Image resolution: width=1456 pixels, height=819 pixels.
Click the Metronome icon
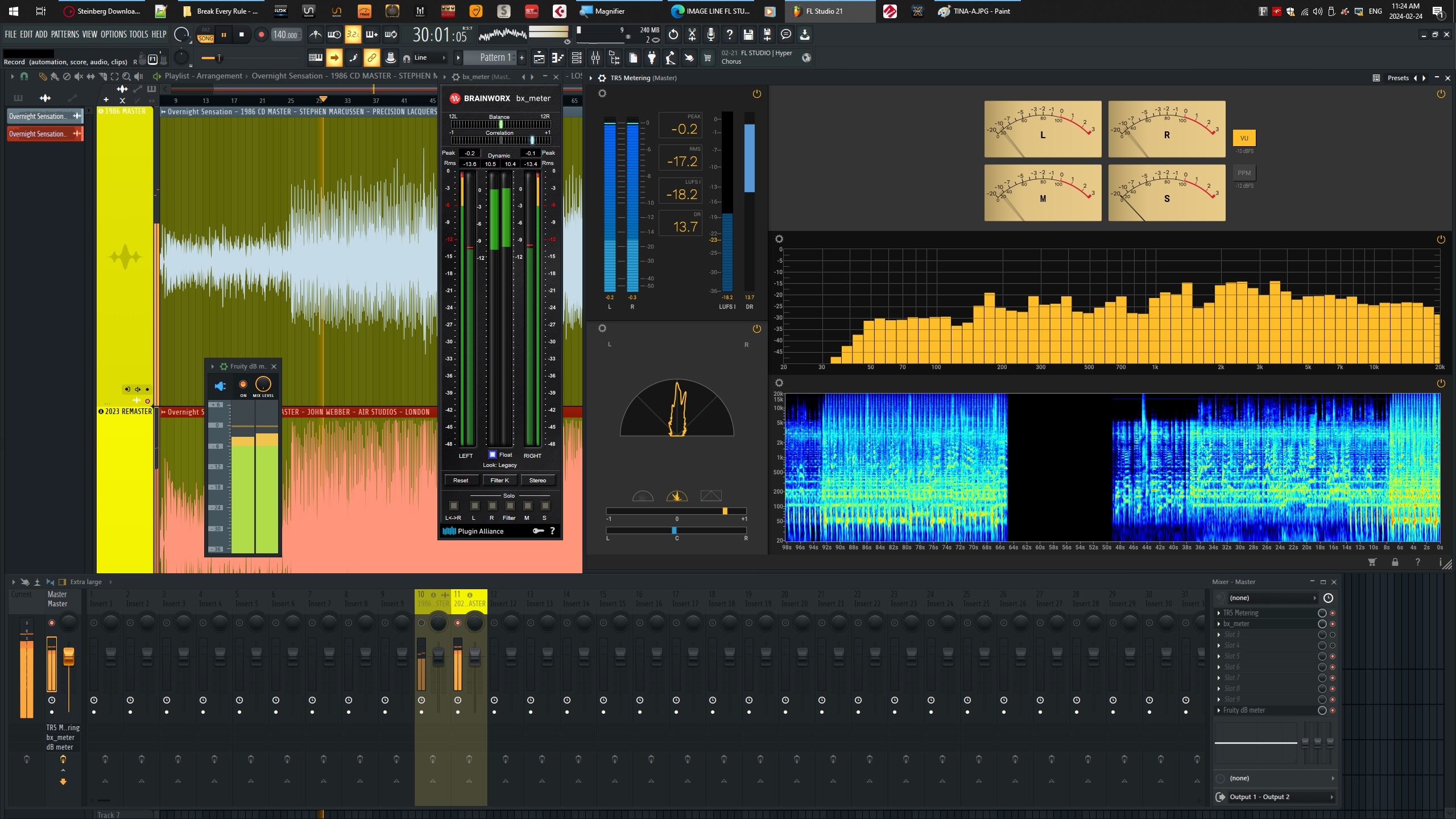316,35
